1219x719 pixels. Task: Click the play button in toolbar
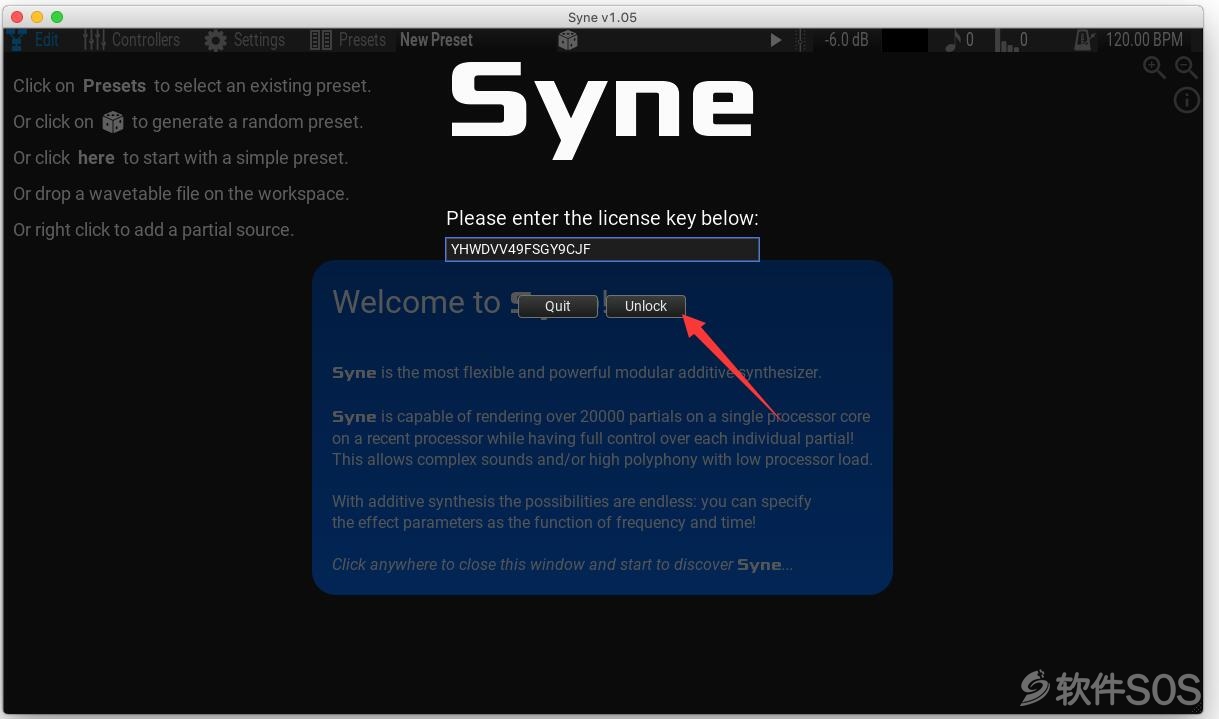pos(775,40)
